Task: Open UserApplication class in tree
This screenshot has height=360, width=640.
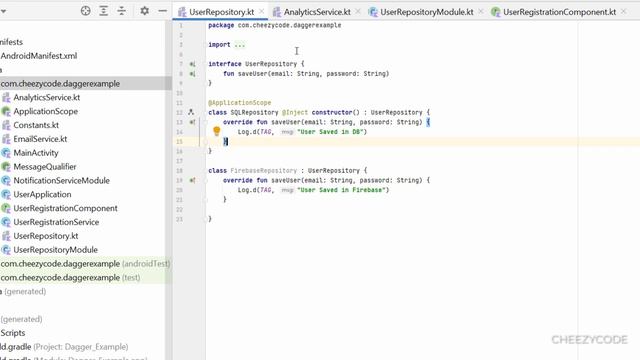Action: click(42, 195)
